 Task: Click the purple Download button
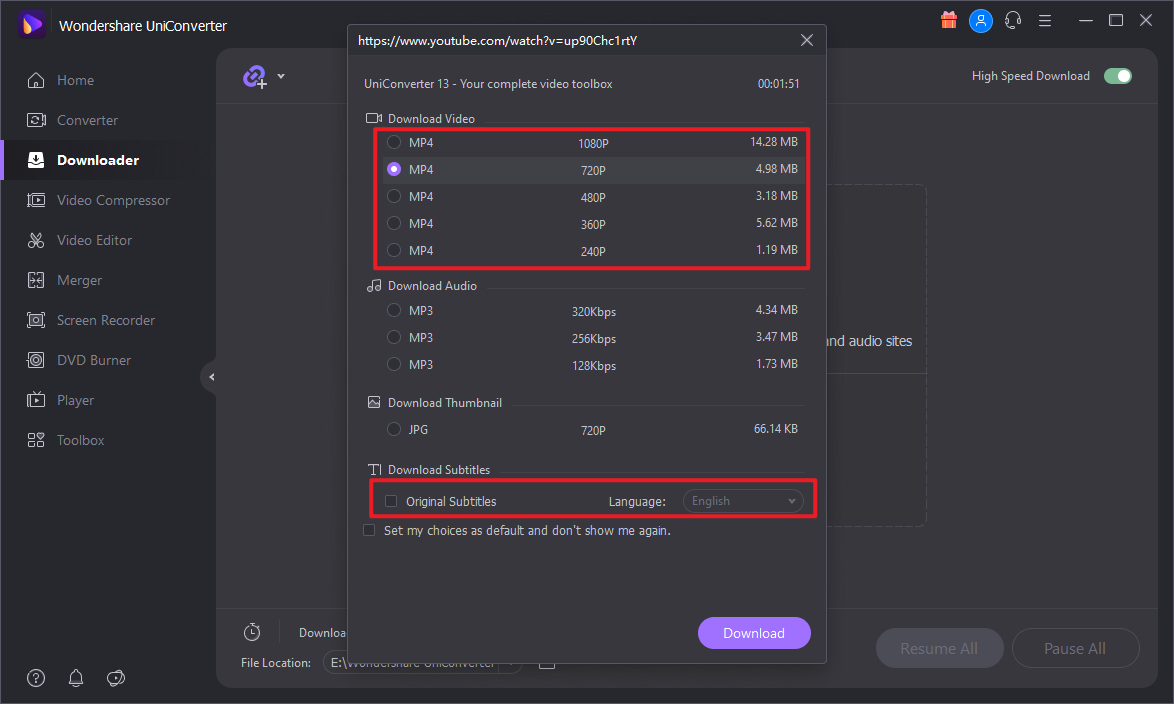tap(753, 633)
